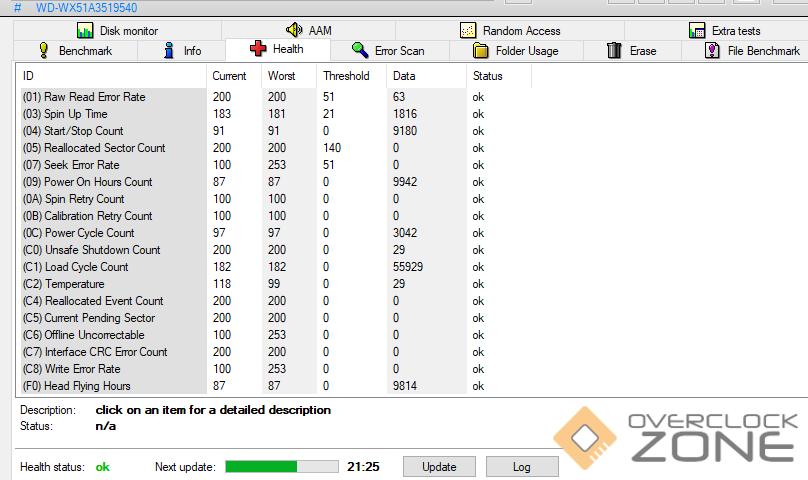This screenshot has width=808, height=480.
Task: Click the Status column header
Action: tap(499, 76)
